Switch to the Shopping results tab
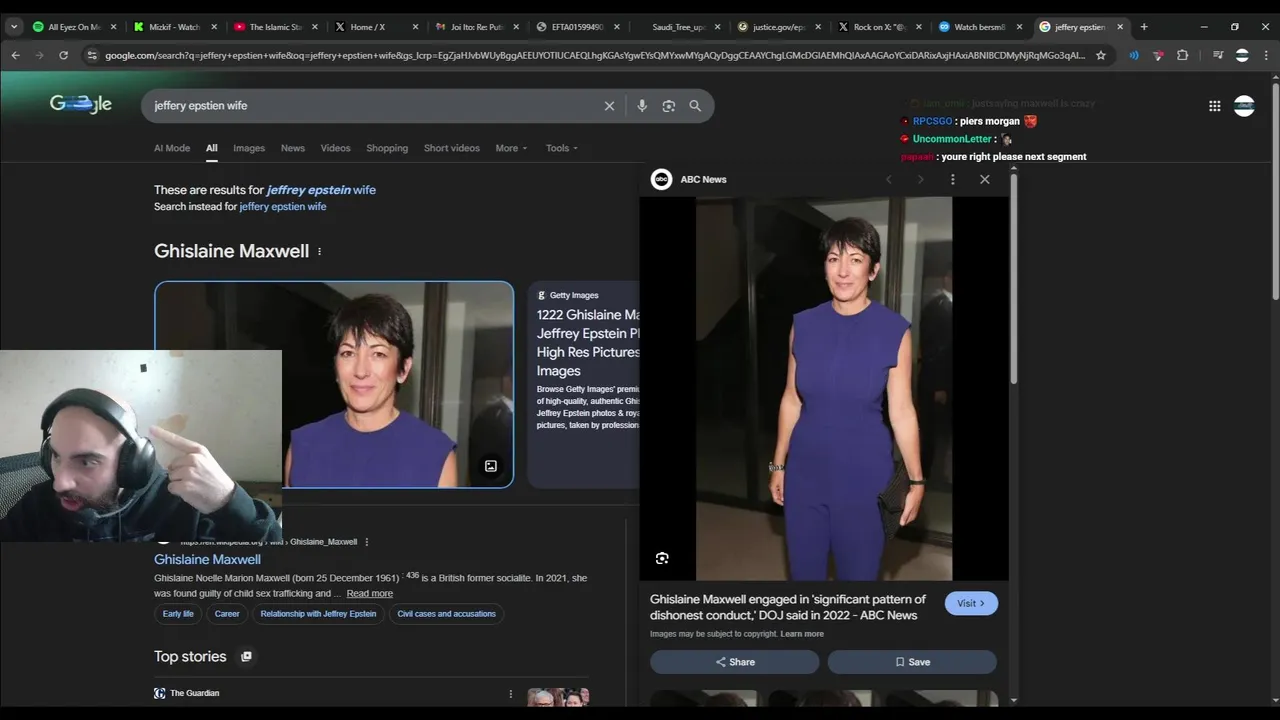This screenshot has height=720, width=1280. [x=387, y=148]
